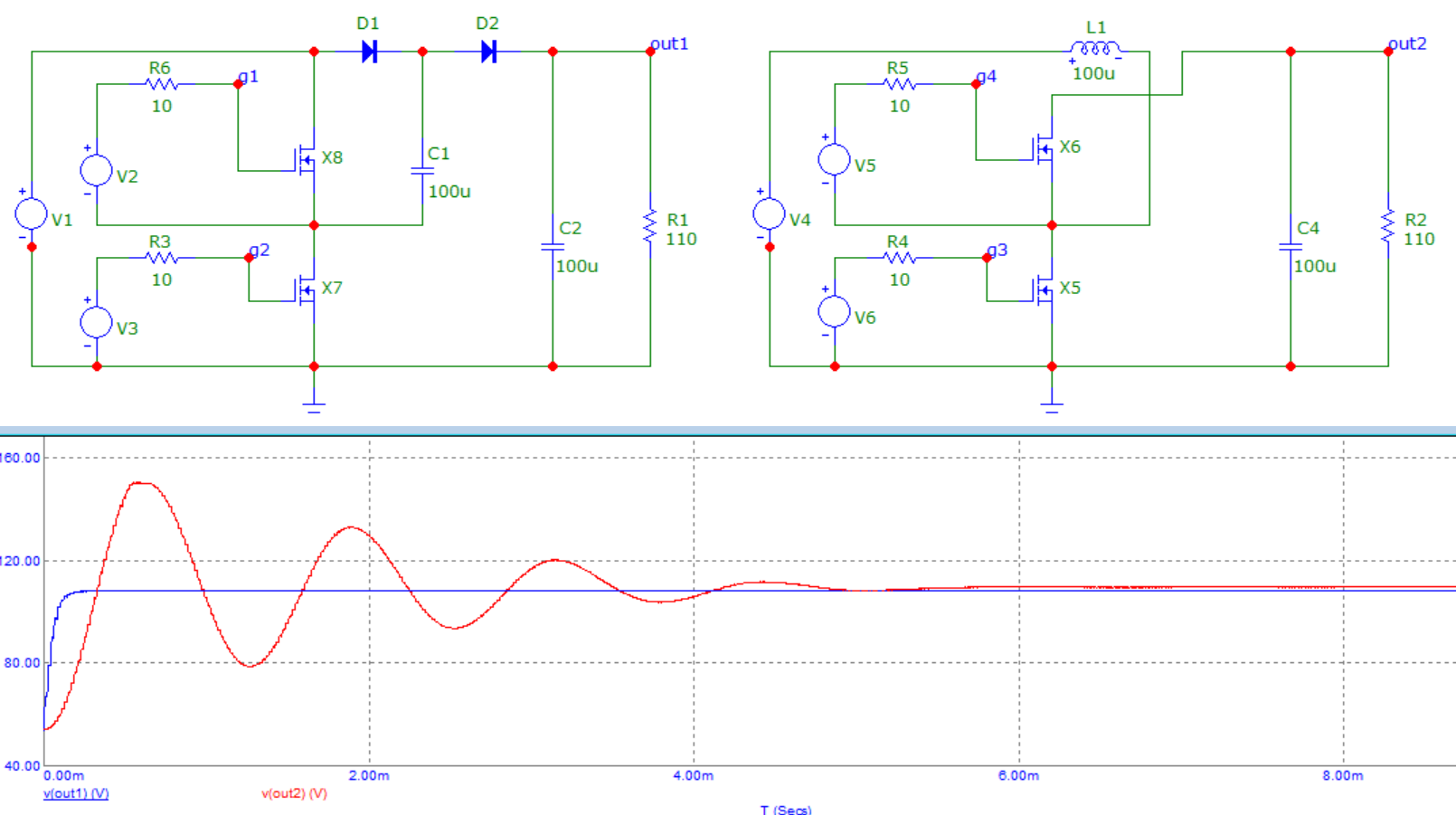Image resolution: width=1456 pixels, height=815 pixels.
Task: Click inductor L1 symbol
Action: [x=1095, y=49]
